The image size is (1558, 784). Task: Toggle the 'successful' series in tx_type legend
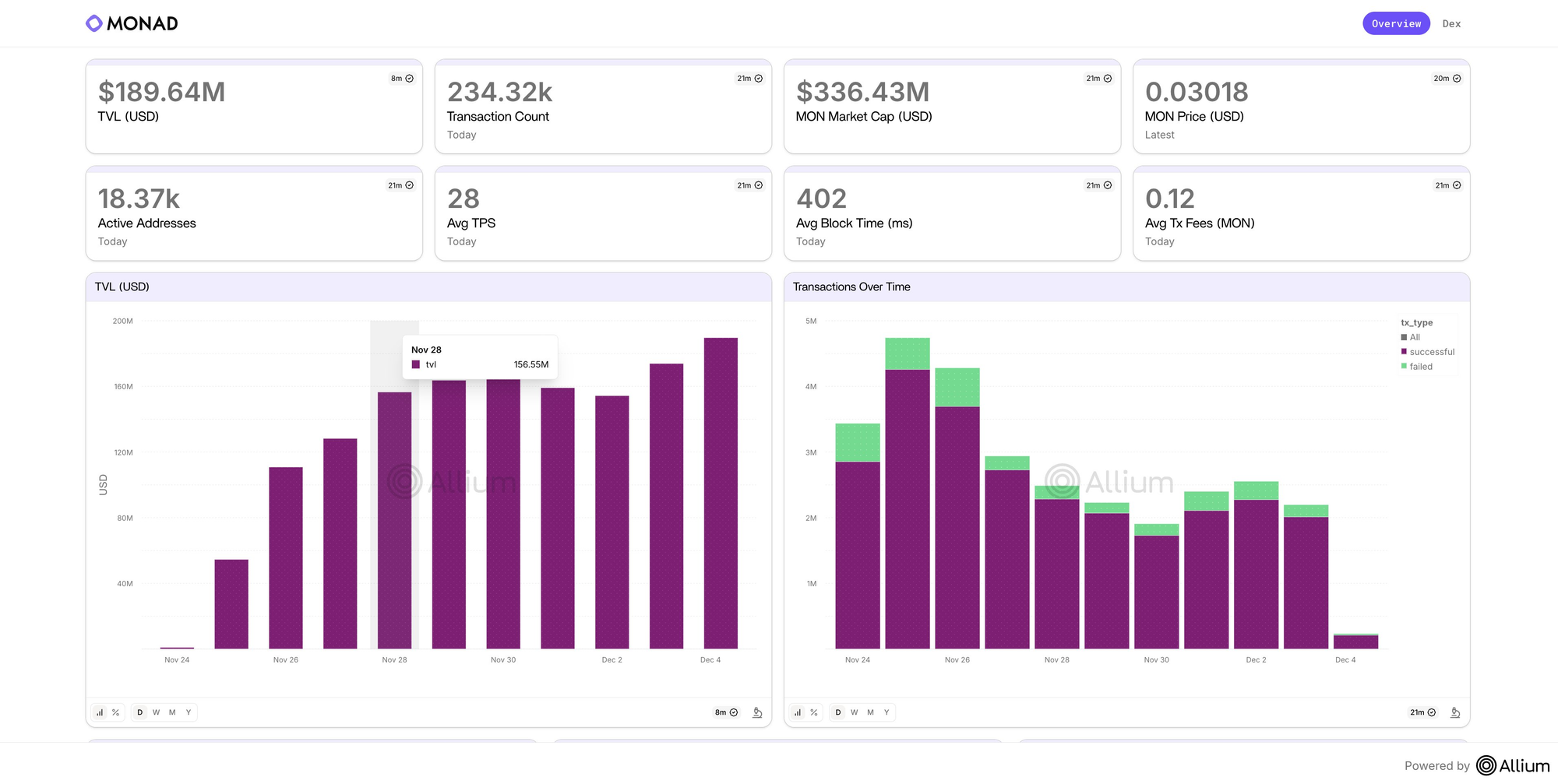1431,352
